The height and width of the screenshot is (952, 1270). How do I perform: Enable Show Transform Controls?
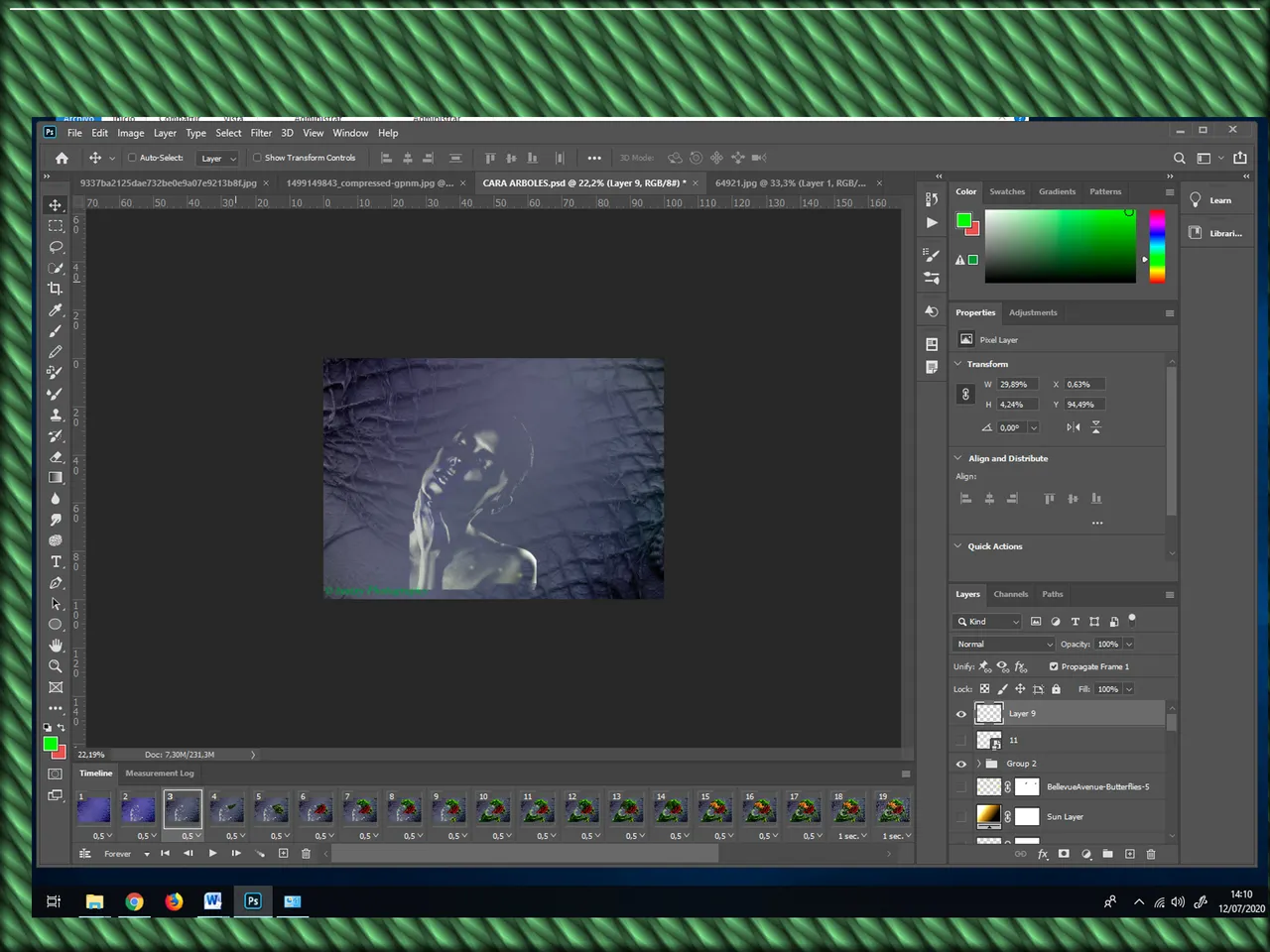[x=257, y=158]
